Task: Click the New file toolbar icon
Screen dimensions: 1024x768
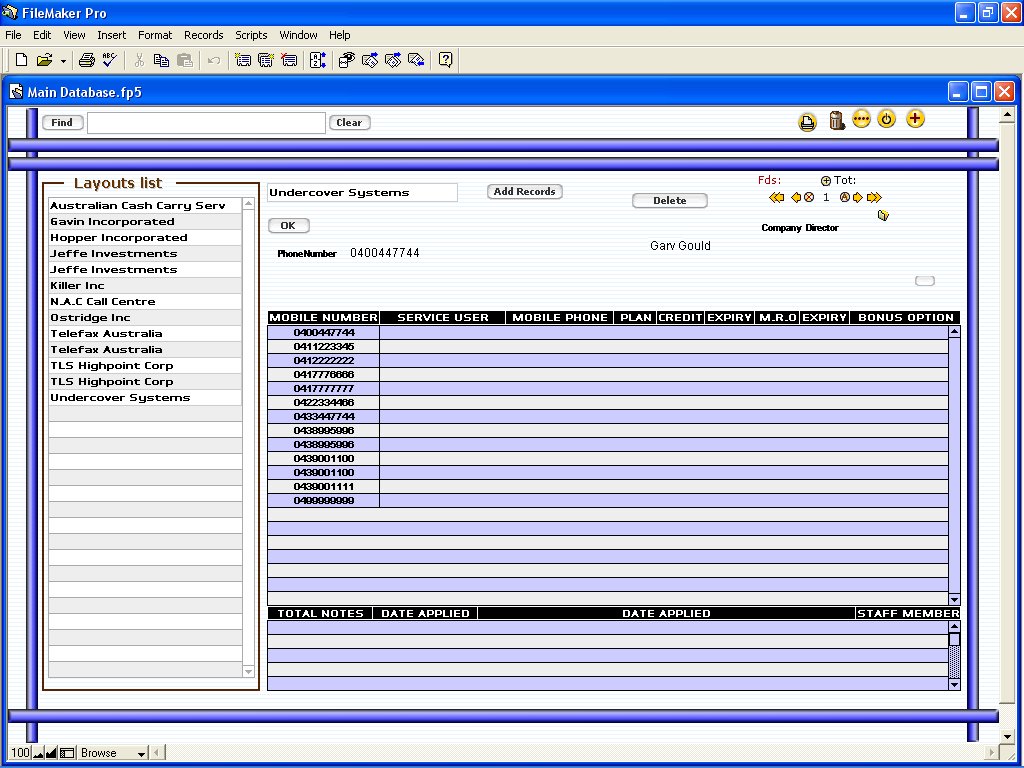Action: click(21, 60)
